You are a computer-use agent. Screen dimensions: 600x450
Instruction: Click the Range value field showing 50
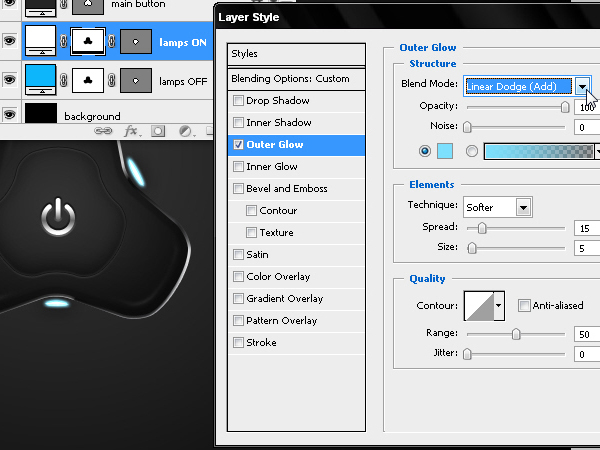pos(587,334)
